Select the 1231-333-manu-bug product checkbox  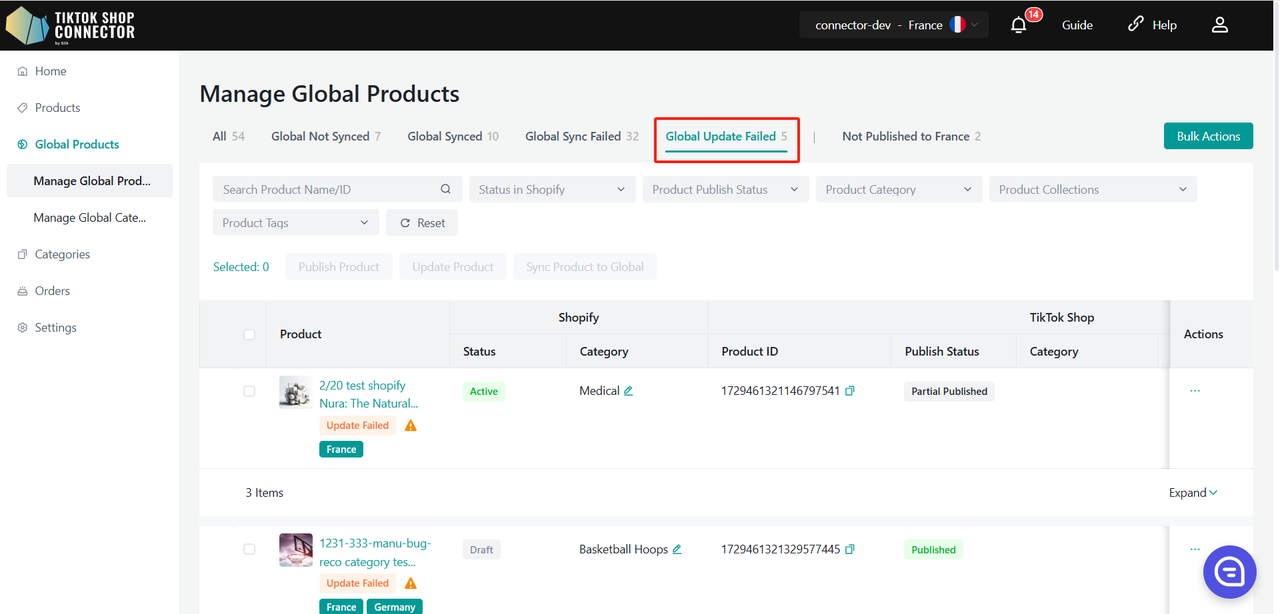coord(249,549)
